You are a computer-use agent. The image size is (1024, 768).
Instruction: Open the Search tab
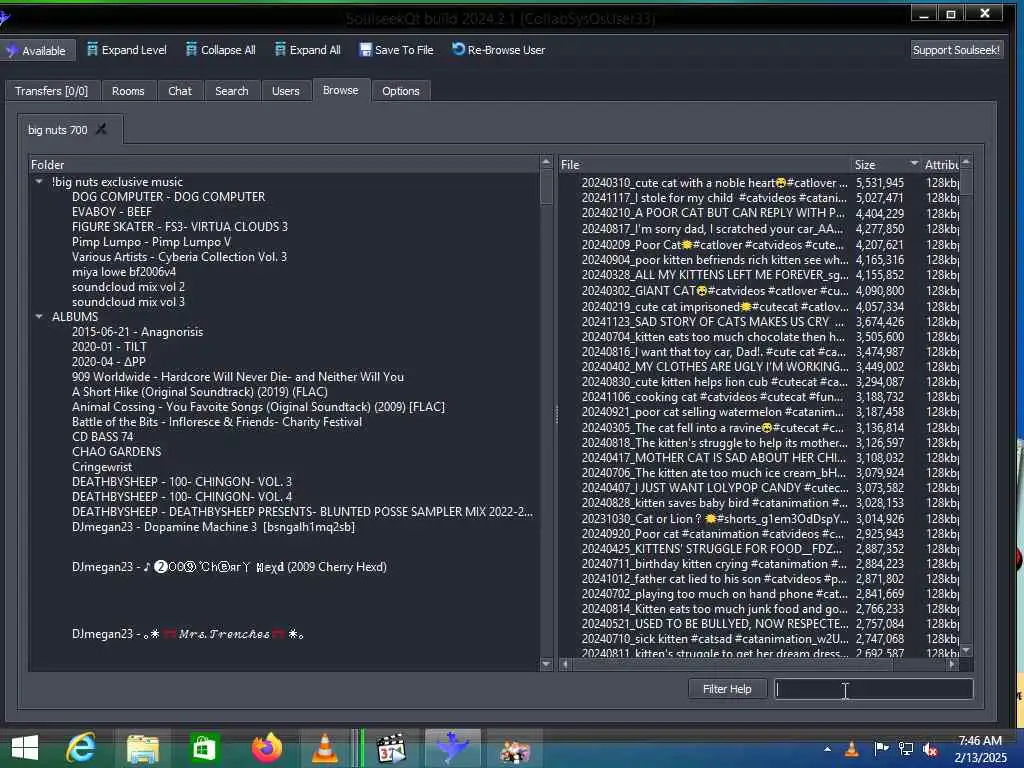coord(232,91)
